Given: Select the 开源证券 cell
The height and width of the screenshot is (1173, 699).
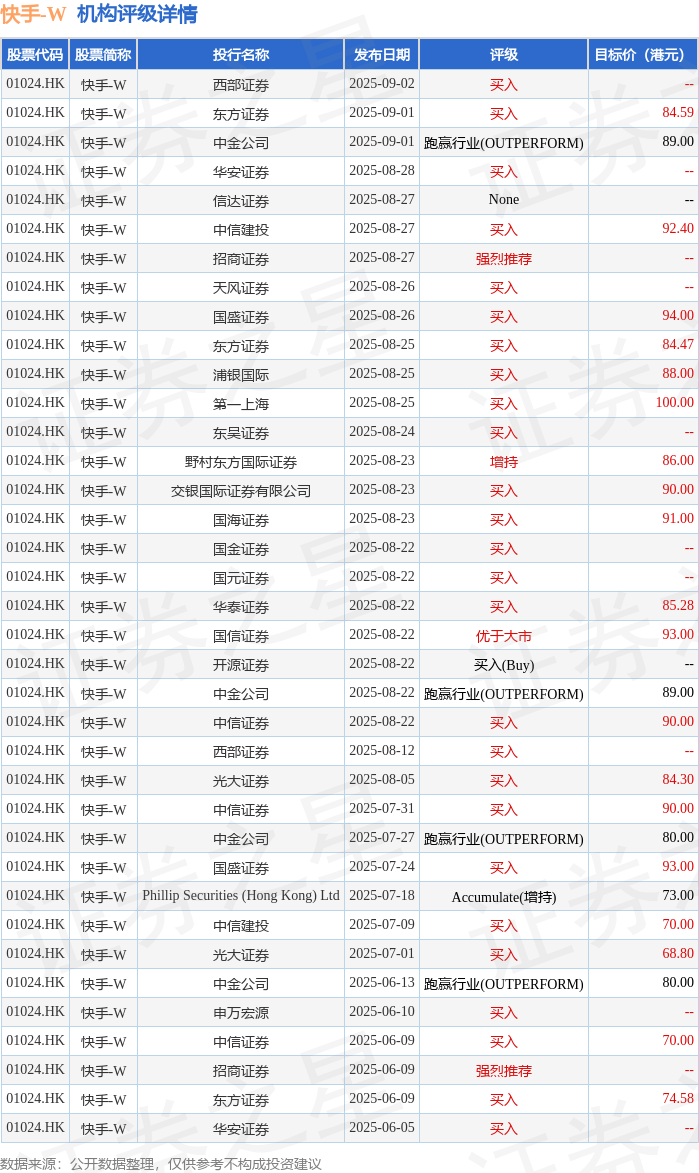Looking at the screenshot, I should pos(241,664).
